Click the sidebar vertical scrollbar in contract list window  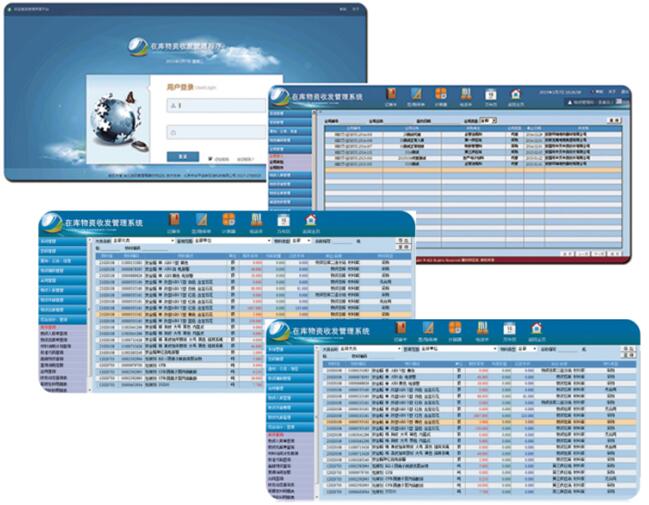click(315, 159)
